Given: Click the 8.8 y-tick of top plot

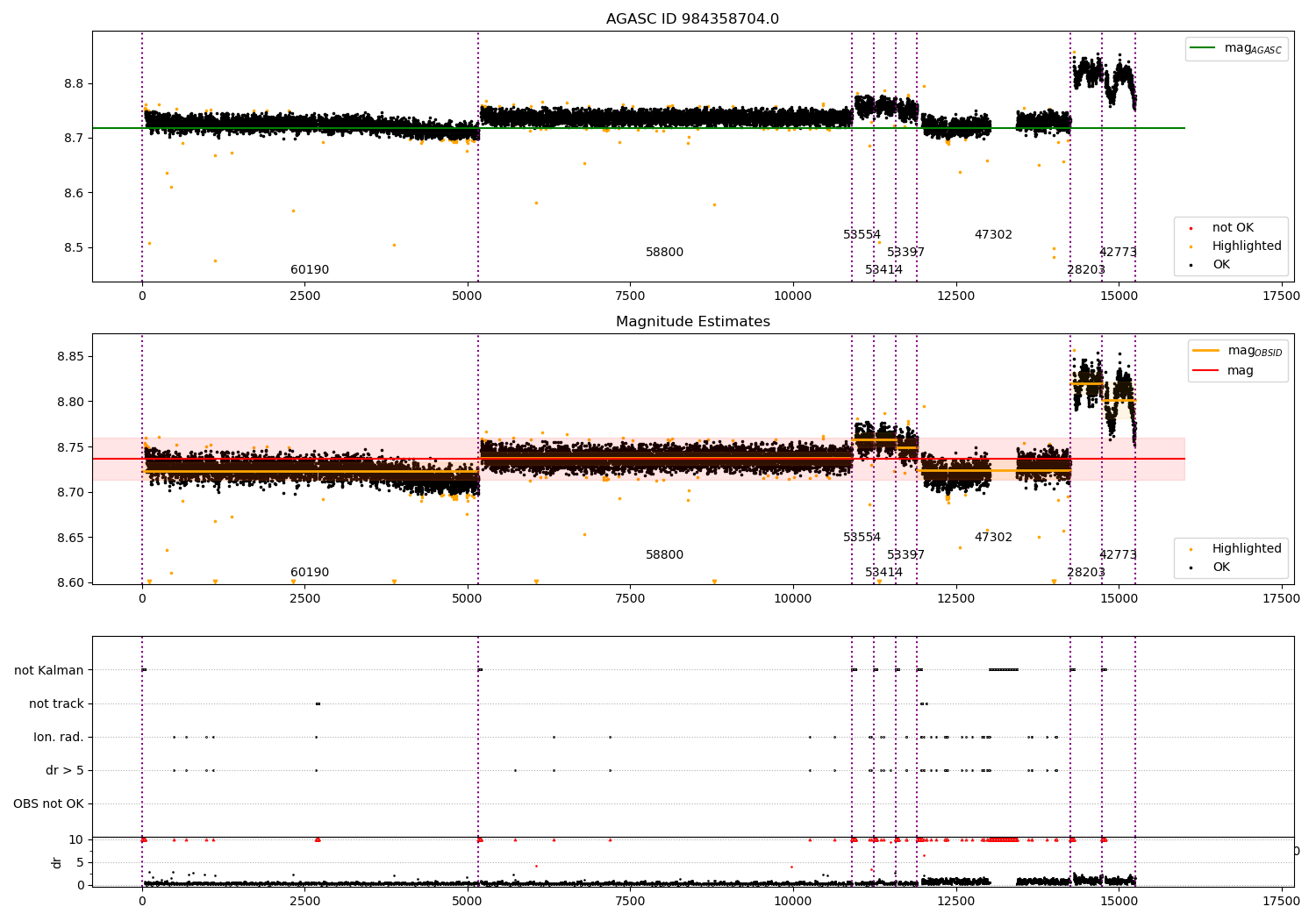Looking at the screenshot, I should click(x=74, y=83).
